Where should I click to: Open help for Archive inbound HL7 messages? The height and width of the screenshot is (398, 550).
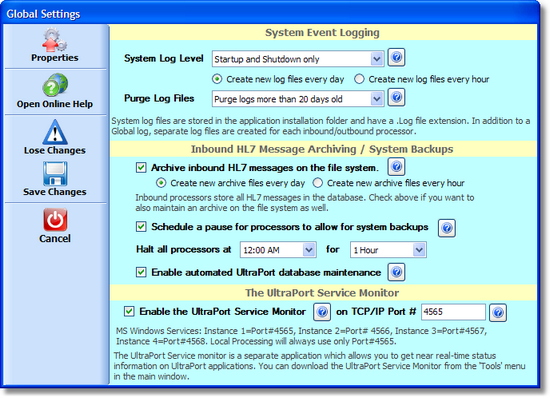tap(396, 167)
